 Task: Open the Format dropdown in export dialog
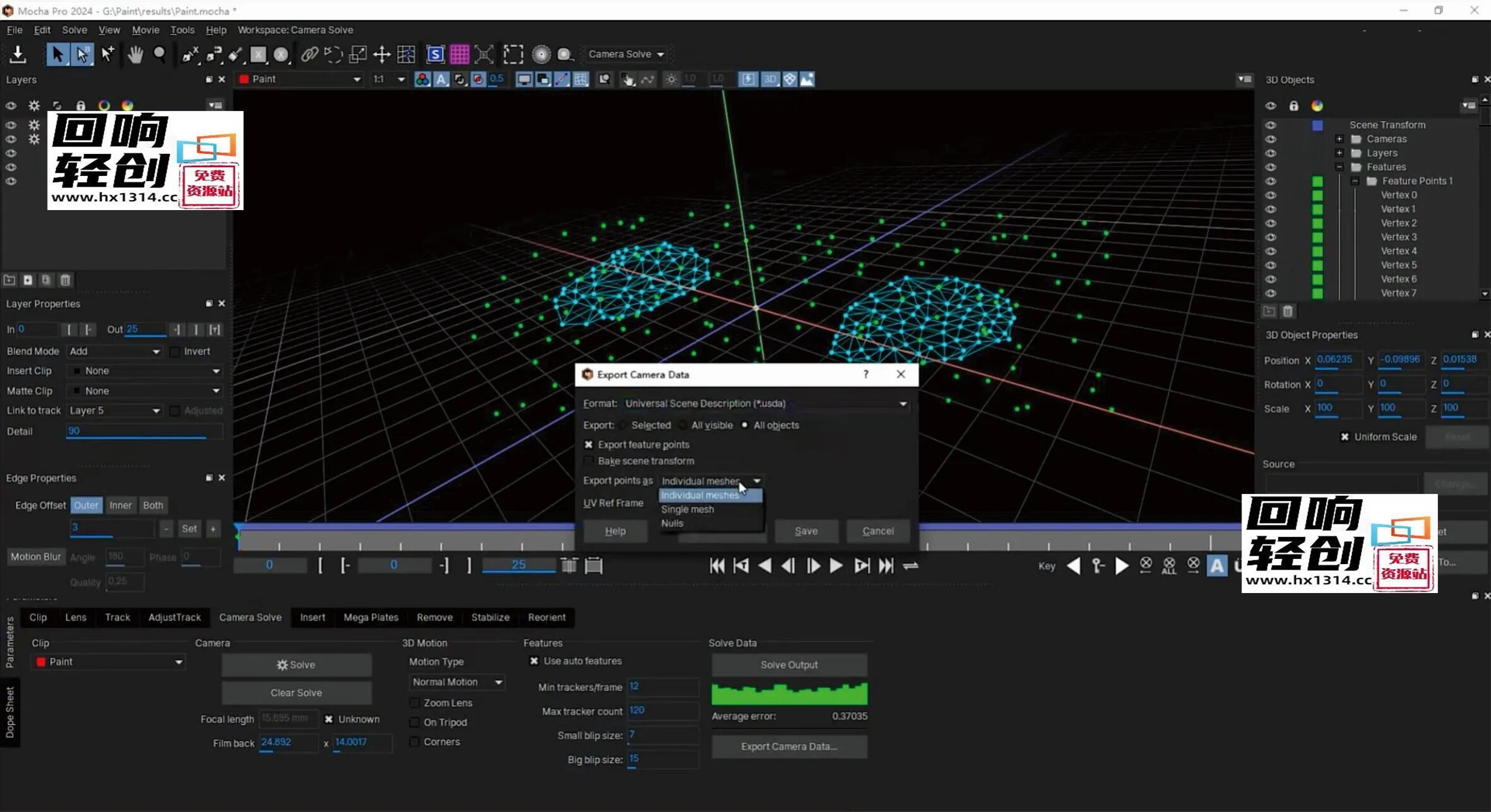(766, 404)
